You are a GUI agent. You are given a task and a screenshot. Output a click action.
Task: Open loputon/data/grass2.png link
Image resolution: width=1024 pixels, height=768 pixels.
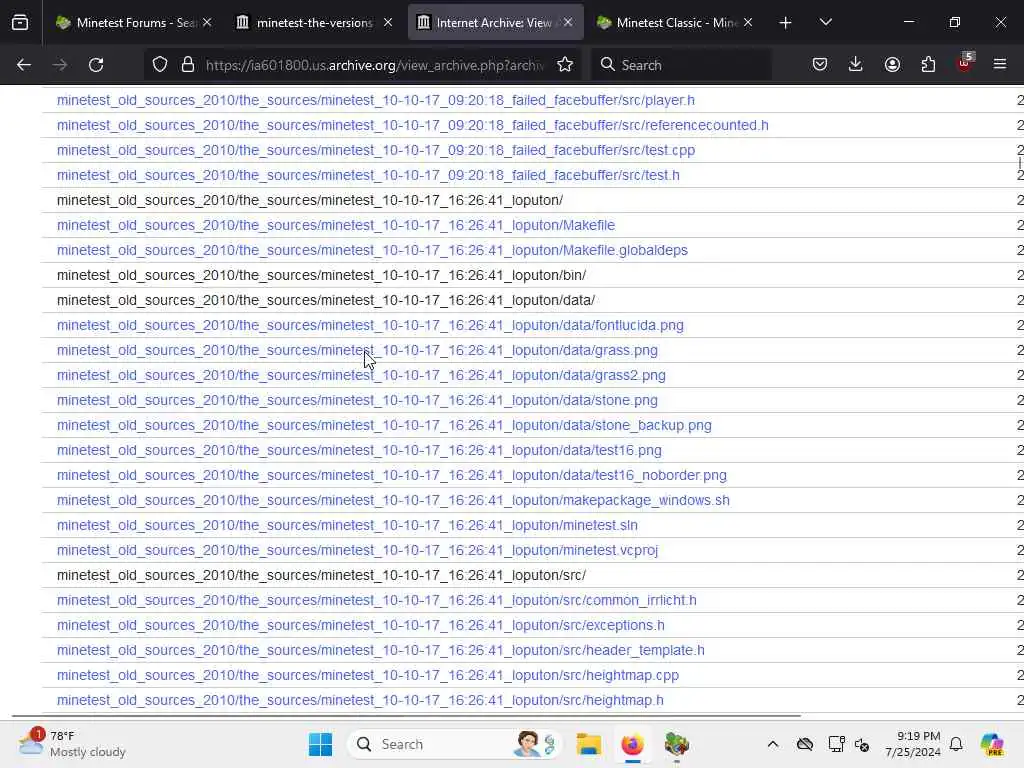(x=361, y=376)
